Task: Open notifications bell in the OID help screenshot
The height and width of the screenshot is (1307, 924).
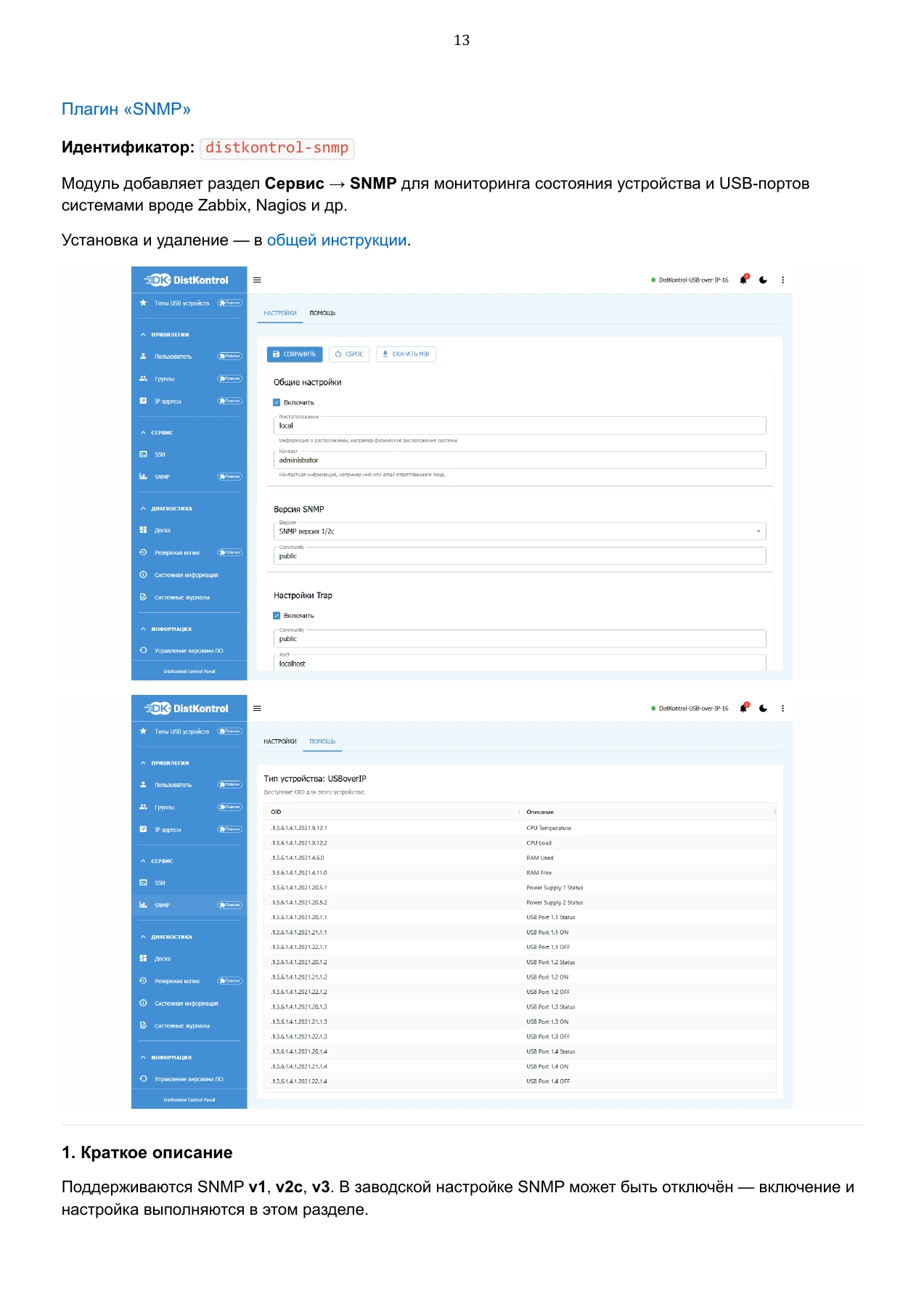Action: pos(743,708)
